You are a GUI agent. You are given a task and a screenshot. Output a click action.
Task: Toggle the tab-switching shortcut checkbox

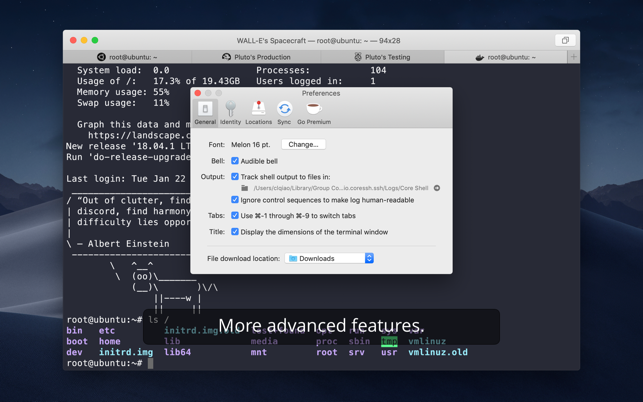(x=235, y=216)
